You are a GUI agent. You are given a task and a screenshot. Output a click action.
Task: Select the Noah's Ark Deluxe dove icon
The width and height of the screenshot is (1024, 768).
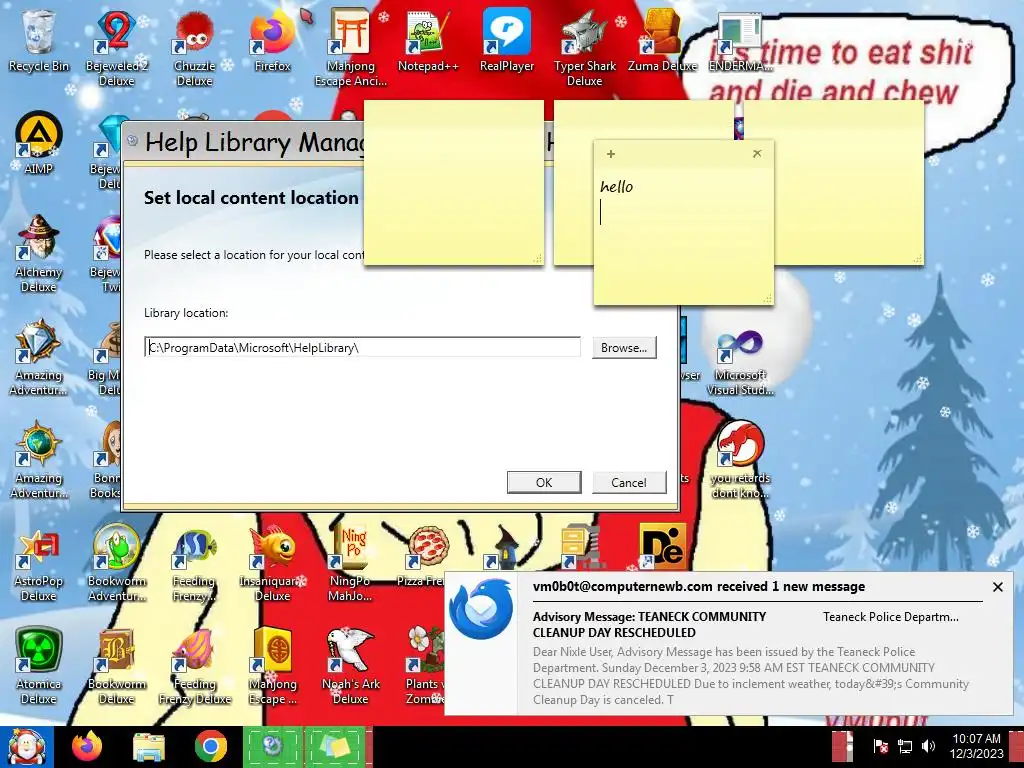click(x=351, y=666)
